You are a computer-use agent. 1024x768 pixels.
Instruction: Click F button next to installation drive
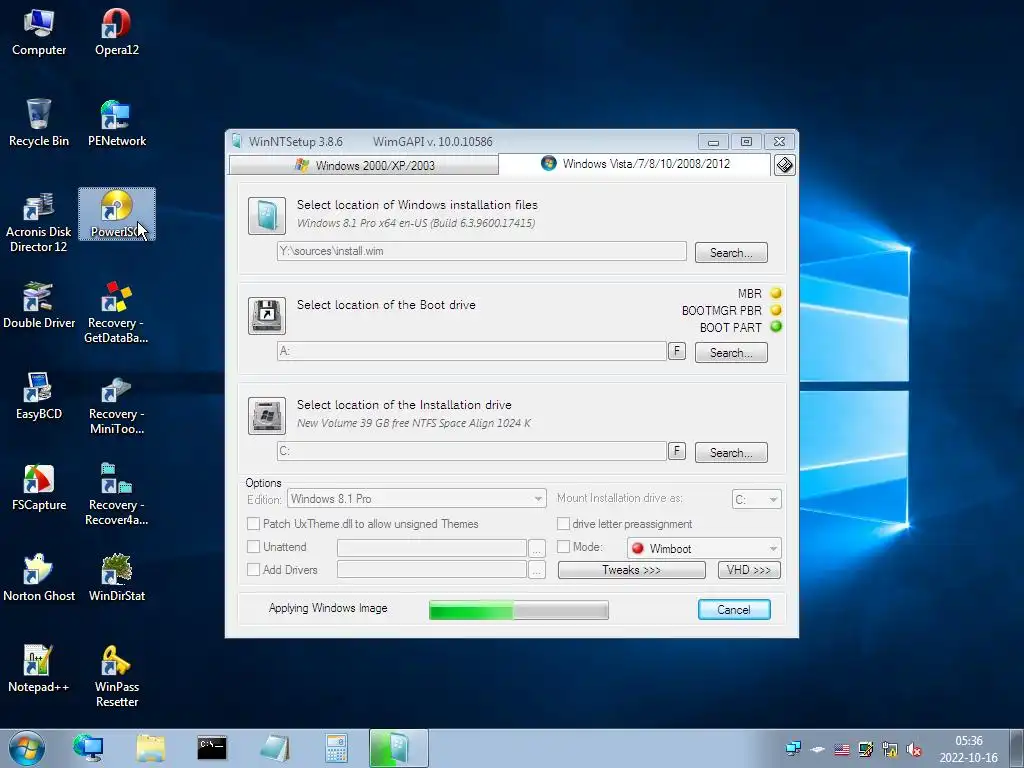(677, 451)
